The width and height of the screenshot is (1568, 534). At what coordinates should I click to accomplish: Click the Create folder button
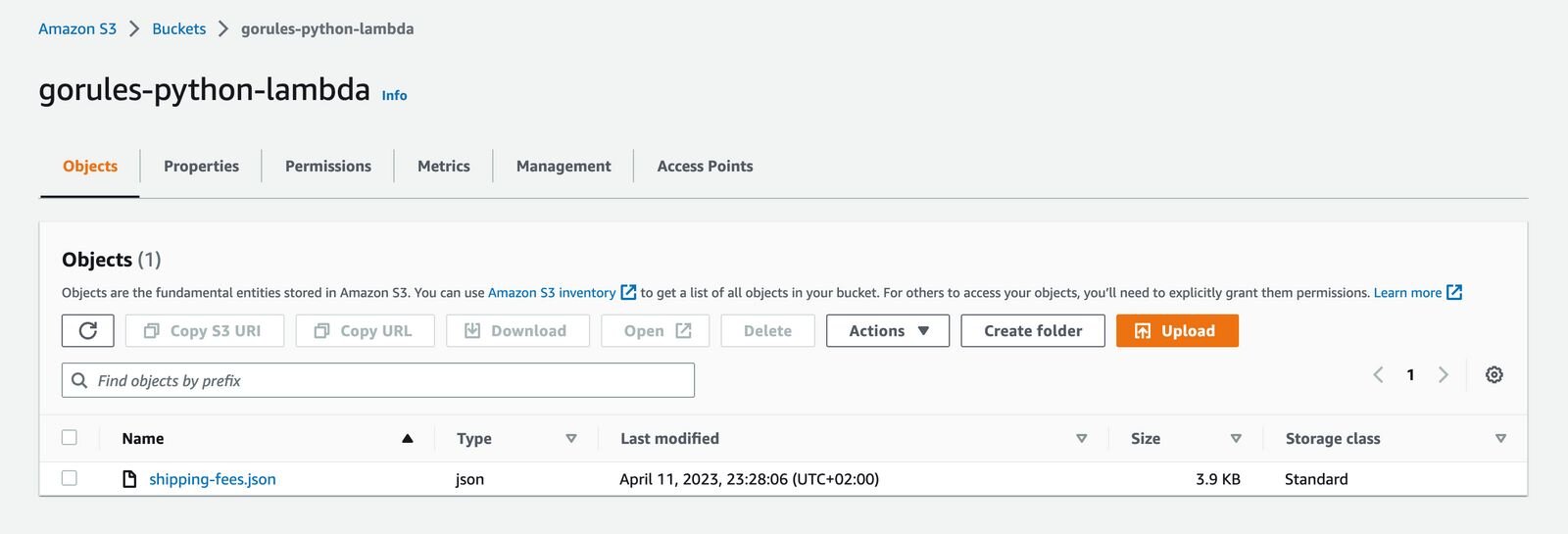coord(1033,331)
